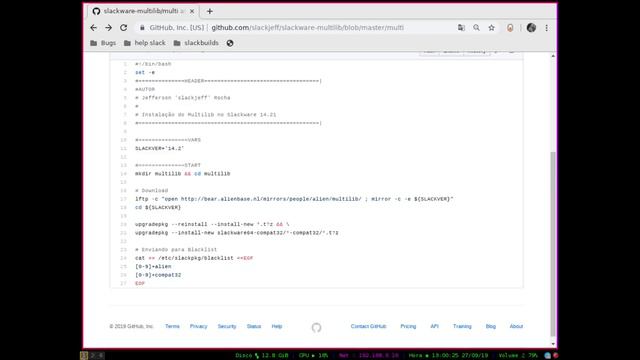Click the scrollbar down arrow
The width and height of the screenshot is (640, 360).
pyautogui.click(x=553, y=344)
